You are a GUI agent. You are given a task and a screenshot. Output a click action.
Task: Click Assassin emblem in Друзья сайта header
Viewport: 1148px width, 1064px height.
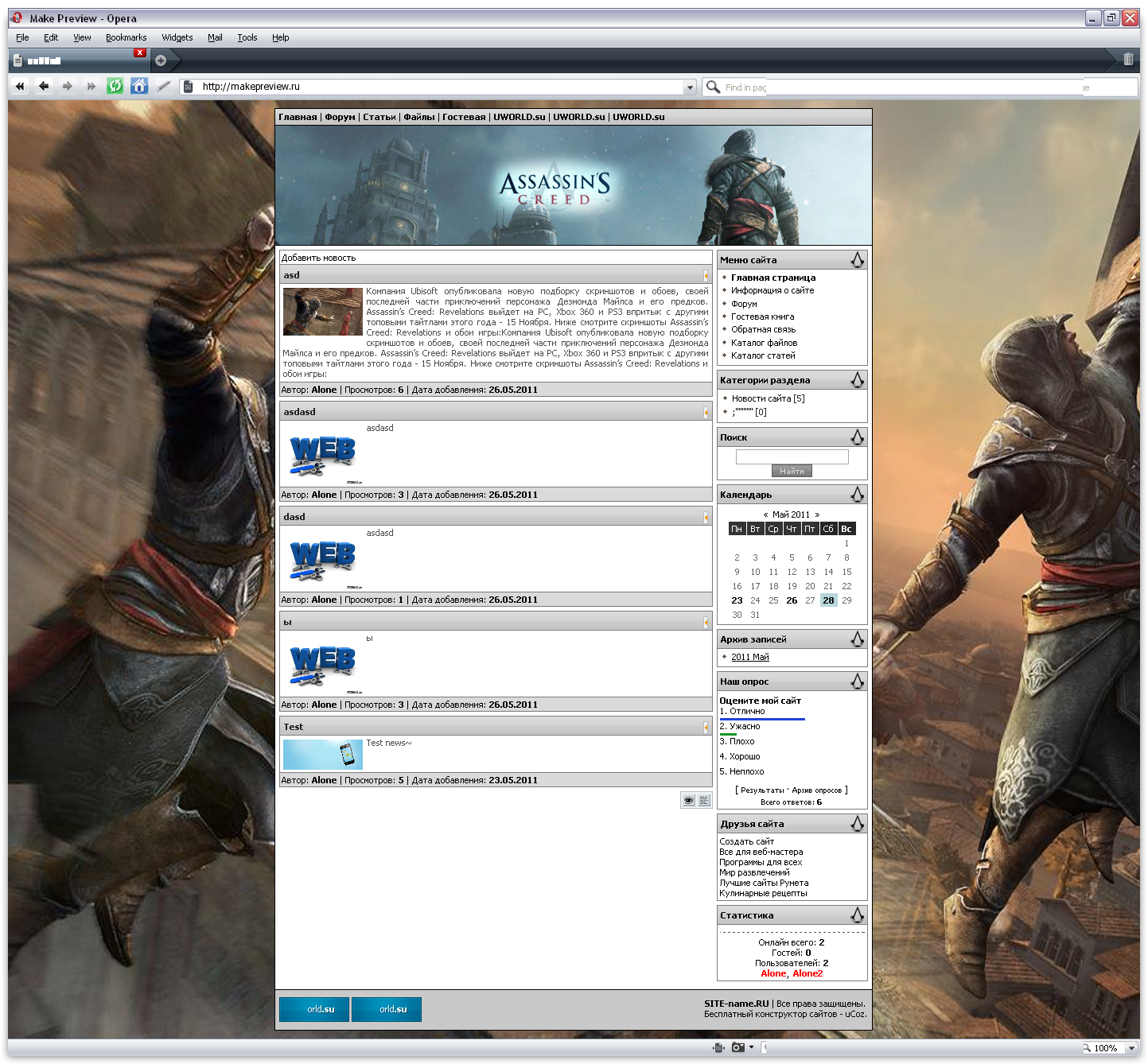coord(857,824)
